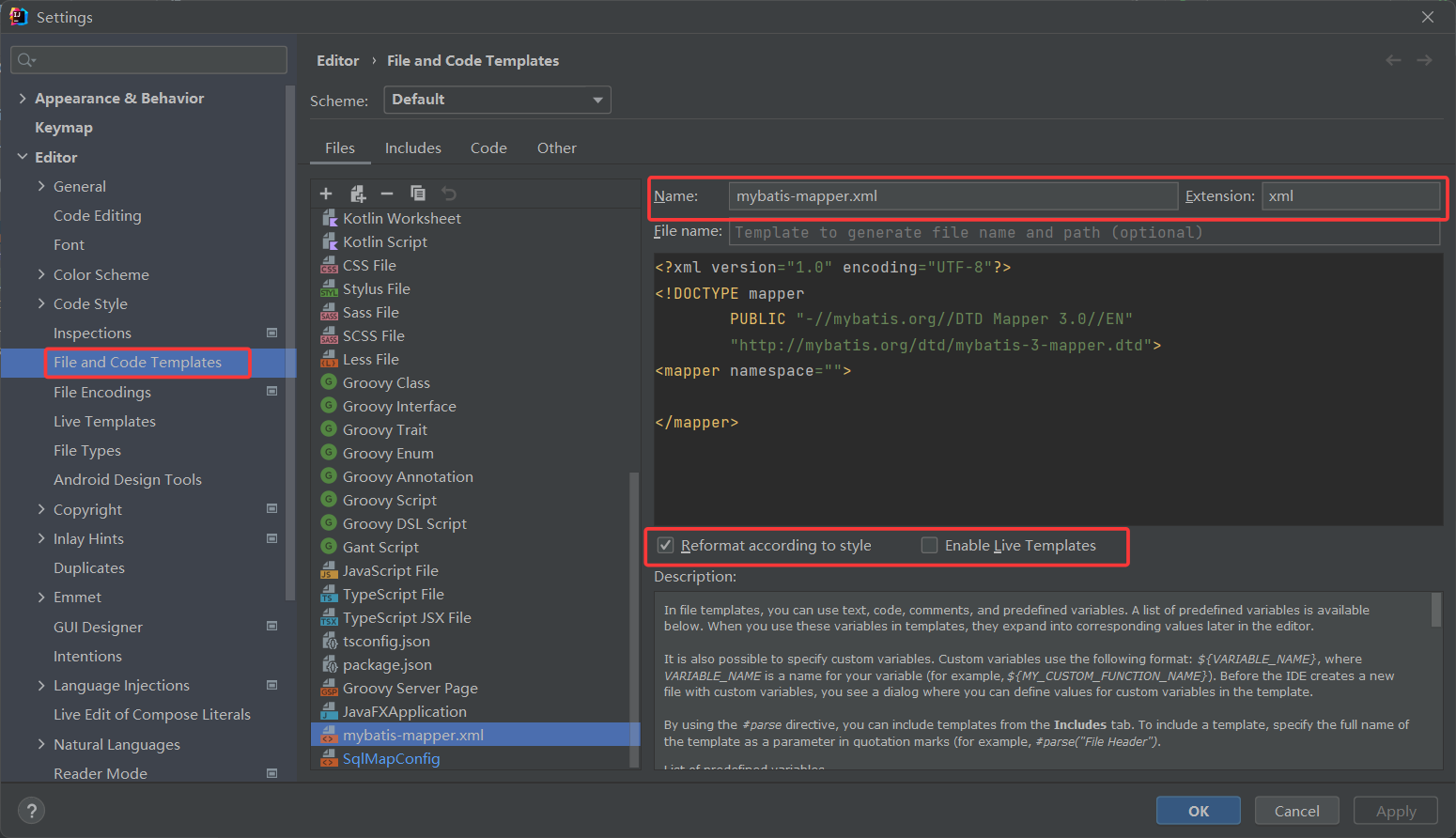Click the Cancel button
The width and height of the screenshot is (1456, 838).
[1296, 811]
